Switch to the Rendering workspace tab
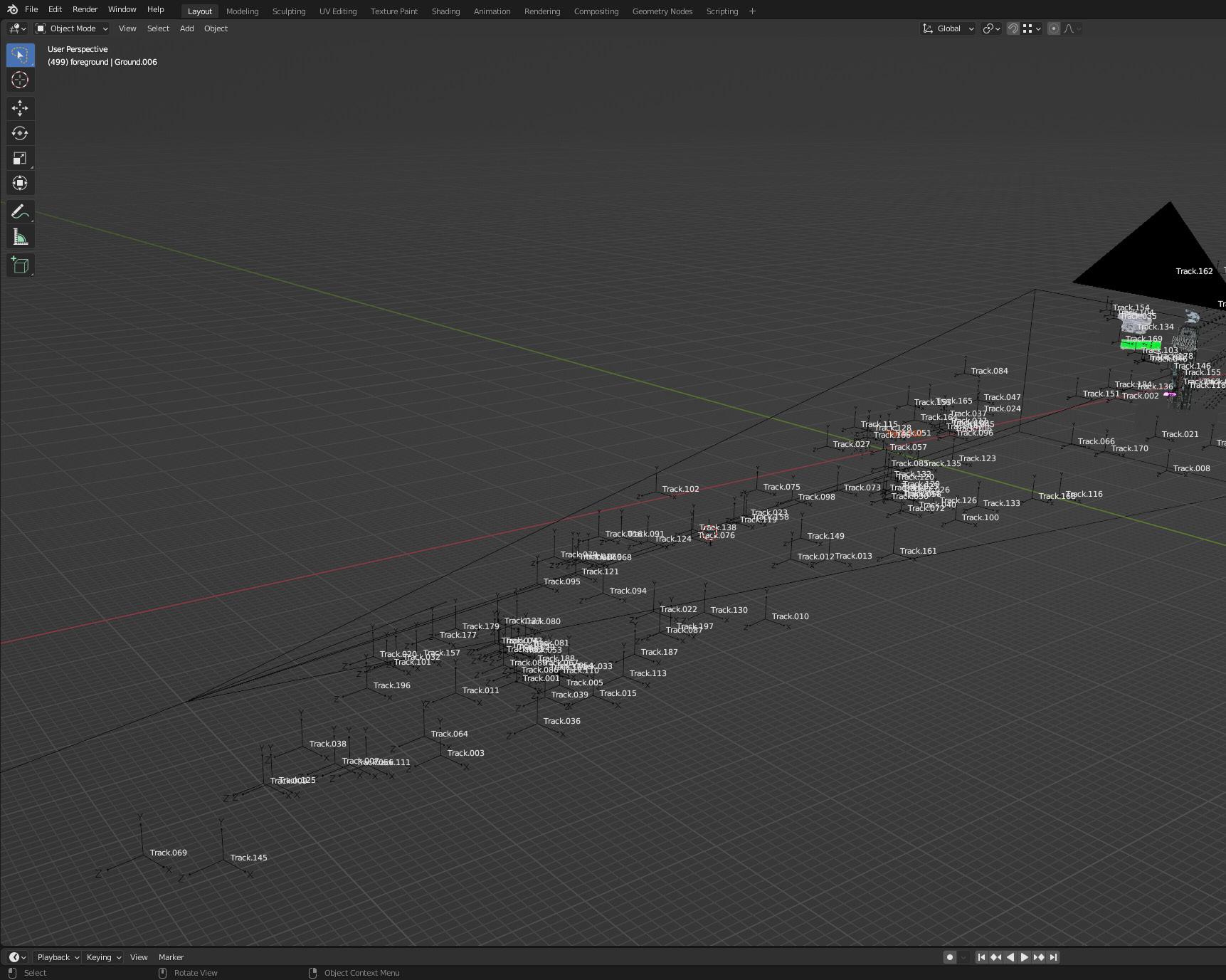Image resolution: width=1226 pixels, height=980 pixels. pyautogui.click(x=542, y=11)
